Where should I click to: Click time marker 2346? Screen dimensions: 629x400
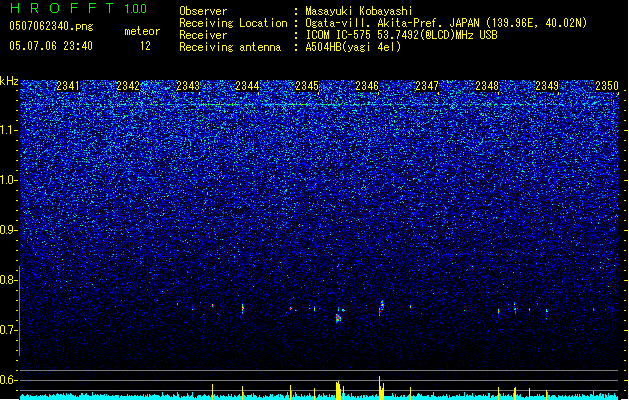[367, 86]
